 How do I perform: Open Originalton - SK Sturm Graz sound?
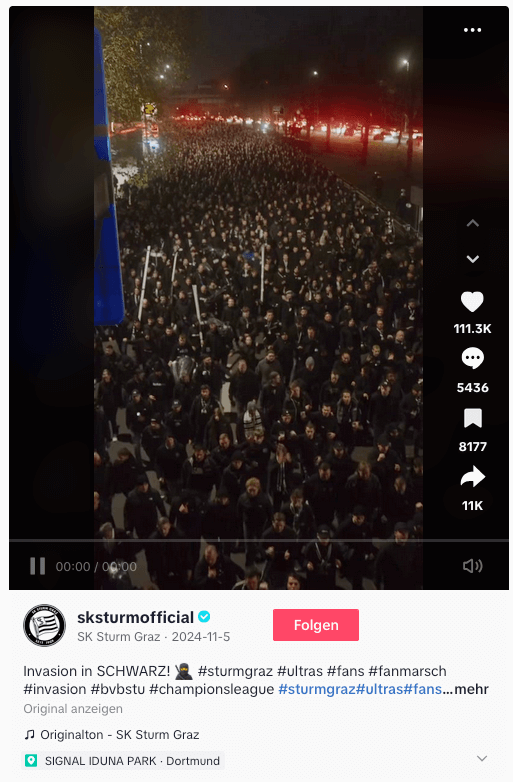tap(120, 735)
